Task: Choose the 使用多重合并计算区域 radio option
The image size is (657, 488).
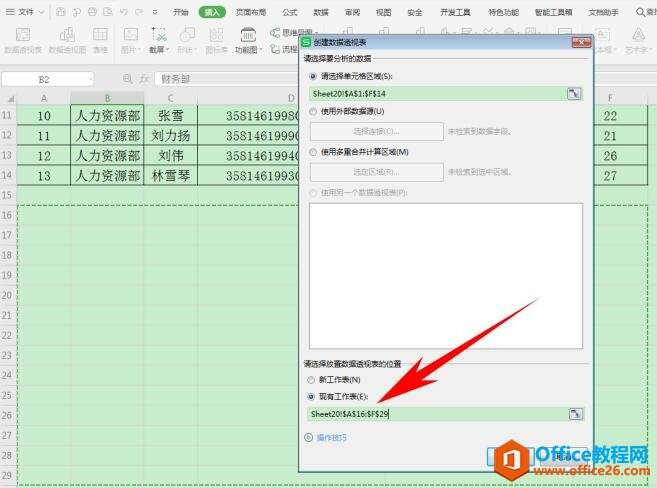Action: pos(314,151)
